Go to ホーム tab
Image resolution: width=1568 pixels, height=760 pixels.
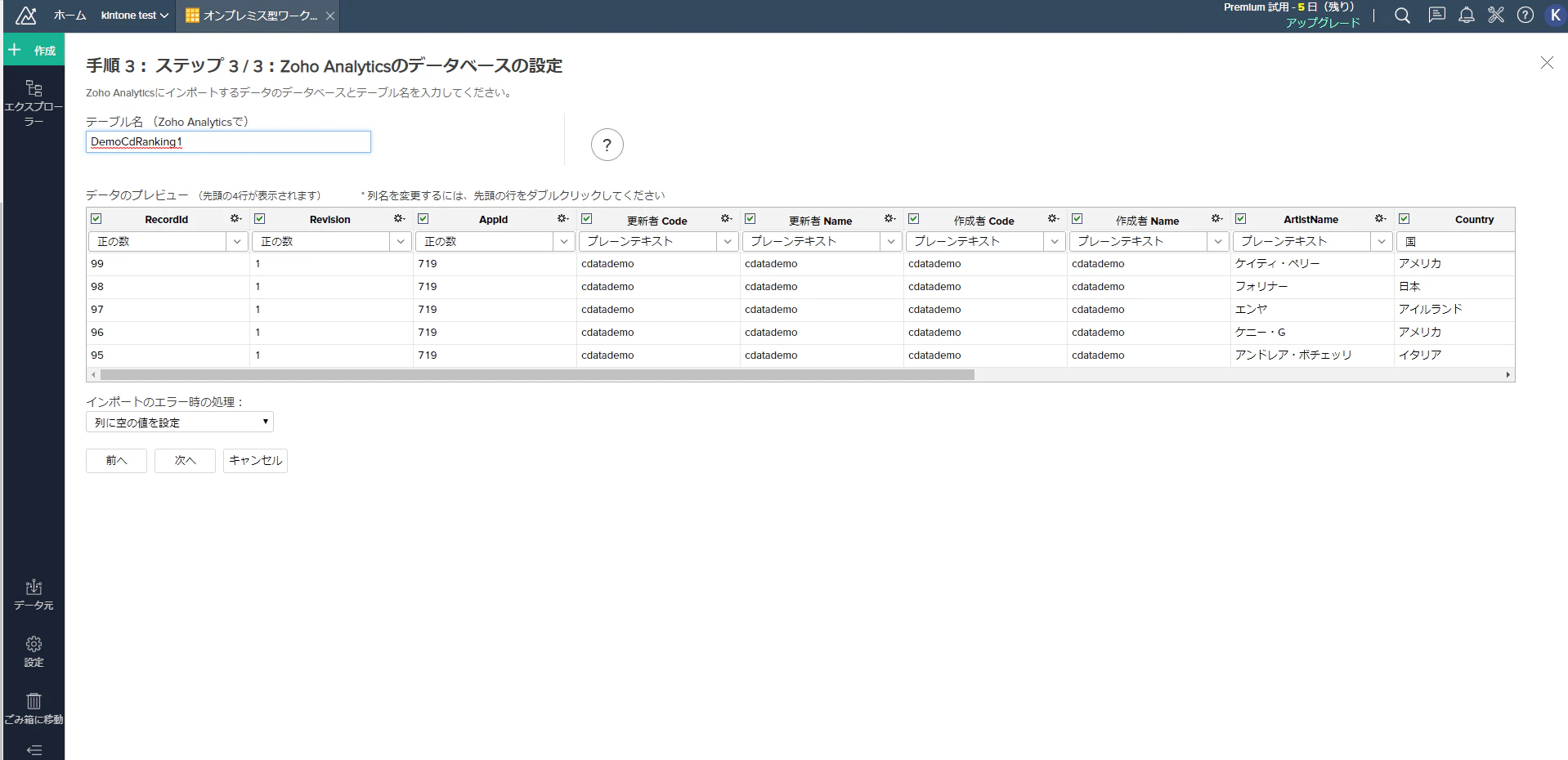click(69, 16)
